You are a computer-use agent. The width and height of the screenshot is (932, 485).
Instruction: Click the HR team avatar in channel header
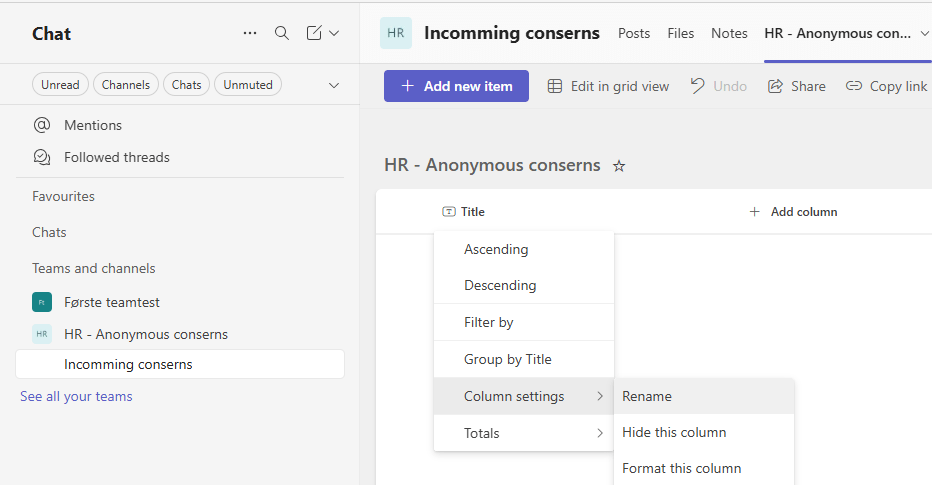click(x=396, y=33)
